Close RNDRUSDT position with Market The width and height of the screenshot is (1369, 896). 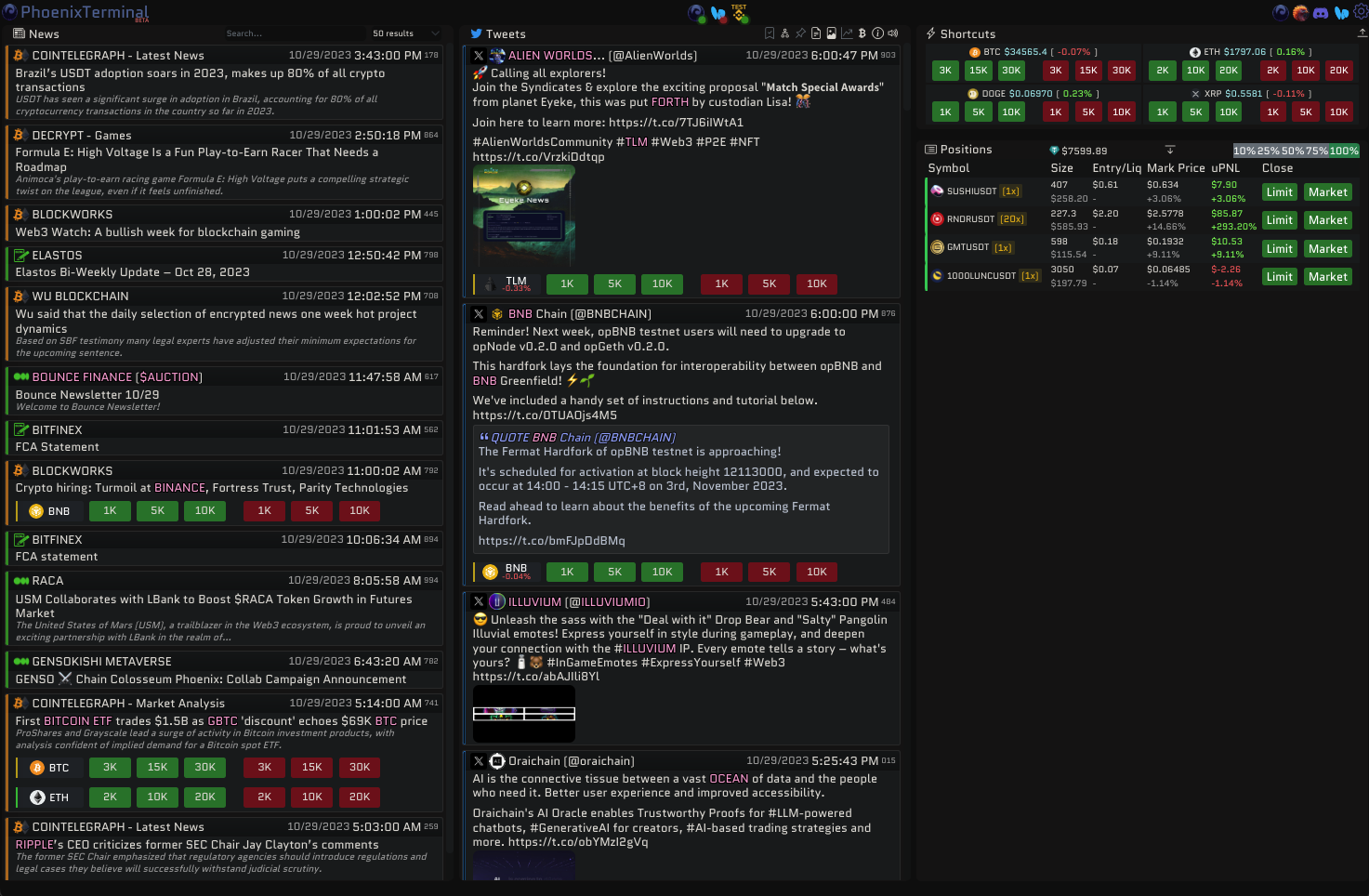pos(1328,220)
